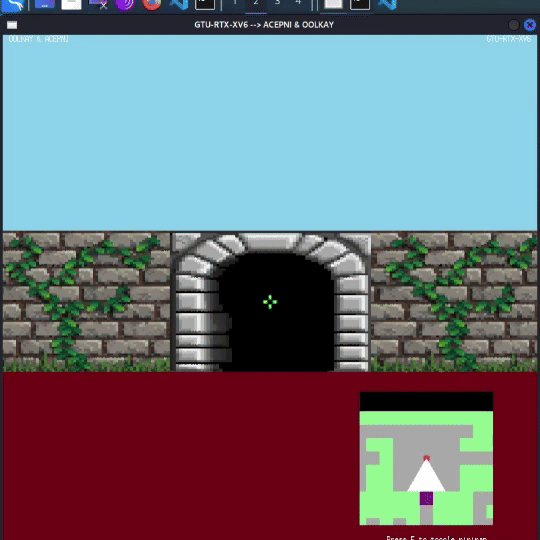Open the purple Tor browser launcher
Image resolution: width=540 pixels, height=540 pixels.
click(125, 4)
